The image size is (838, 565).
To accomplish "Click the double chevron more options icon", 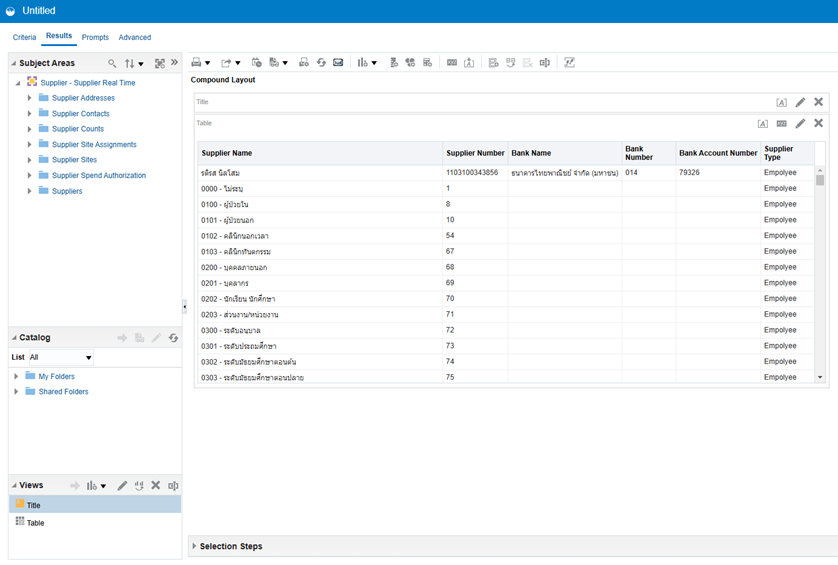I will (174, 63).
